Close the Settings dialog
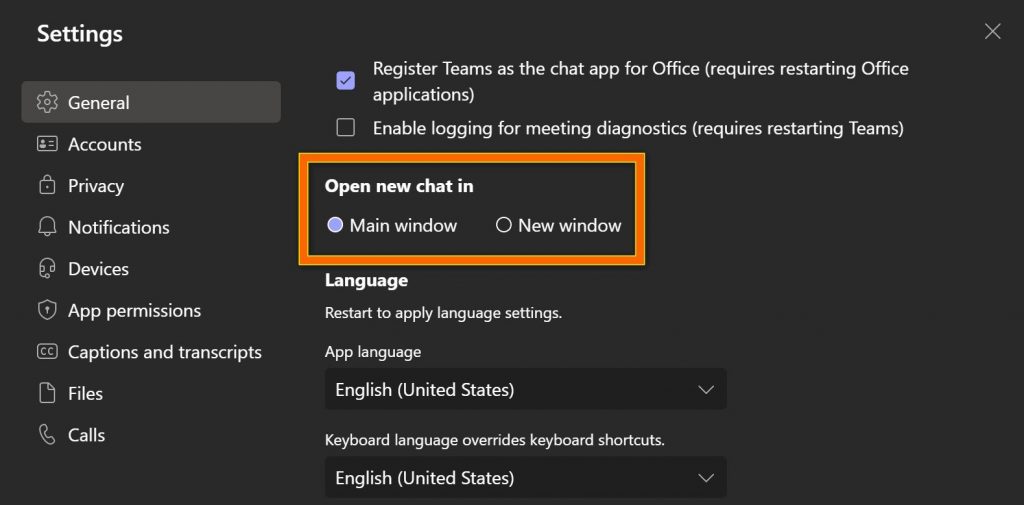 (x=992, y=32)
